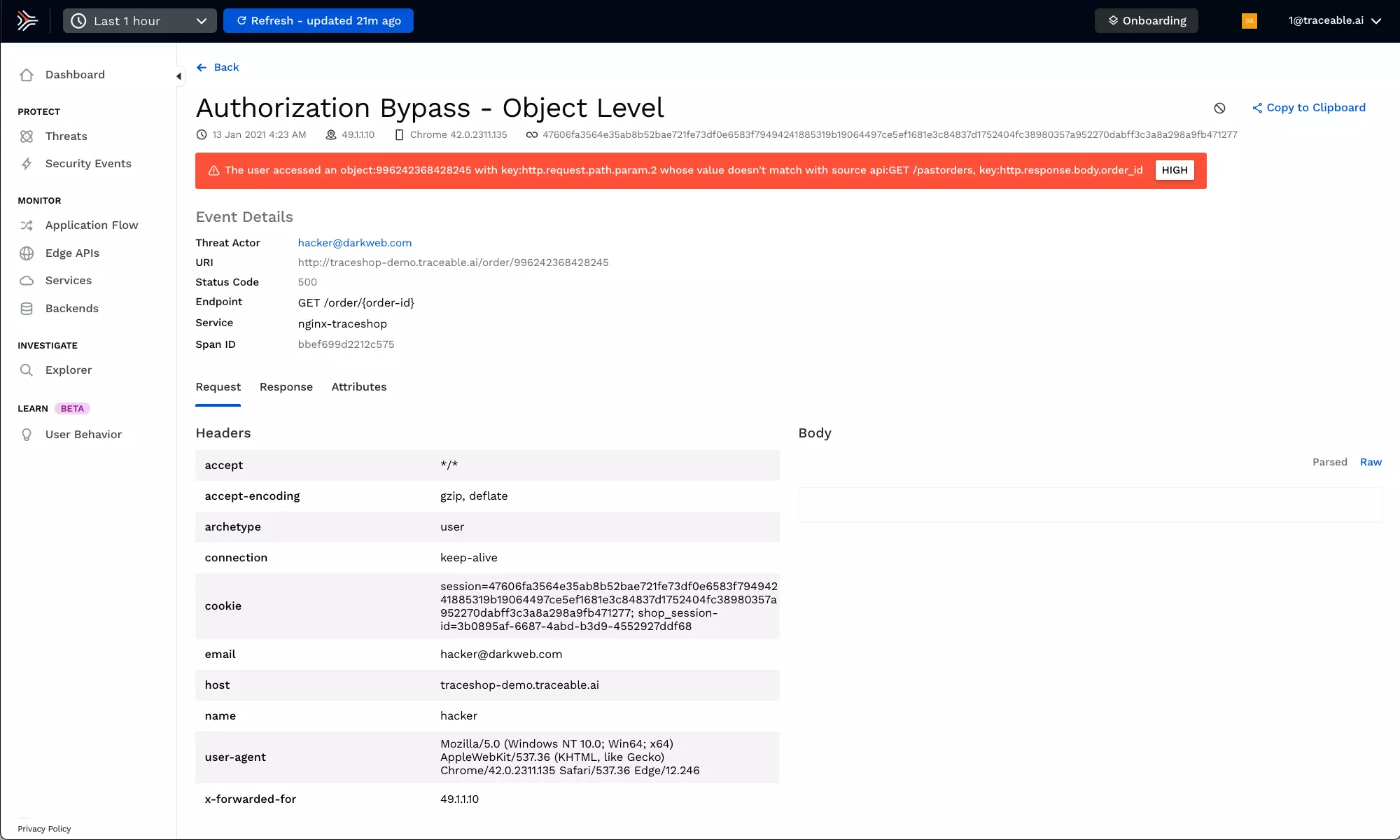
Task: Switch body view to Parsed
Action: pyautogui.click(x=1329, y=462)
